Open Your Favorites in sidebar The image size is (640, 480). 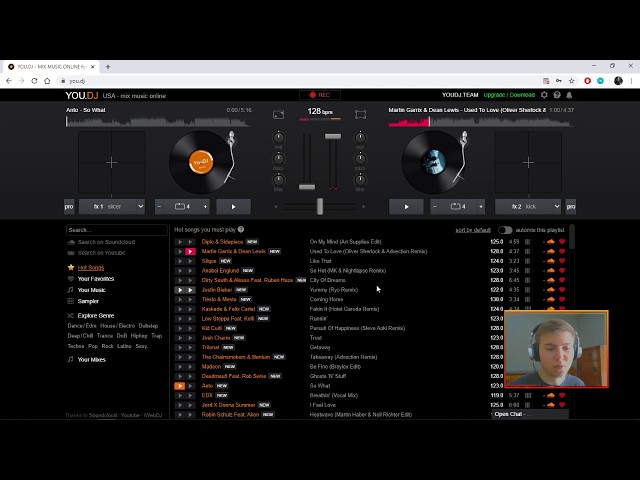(96, 279)
